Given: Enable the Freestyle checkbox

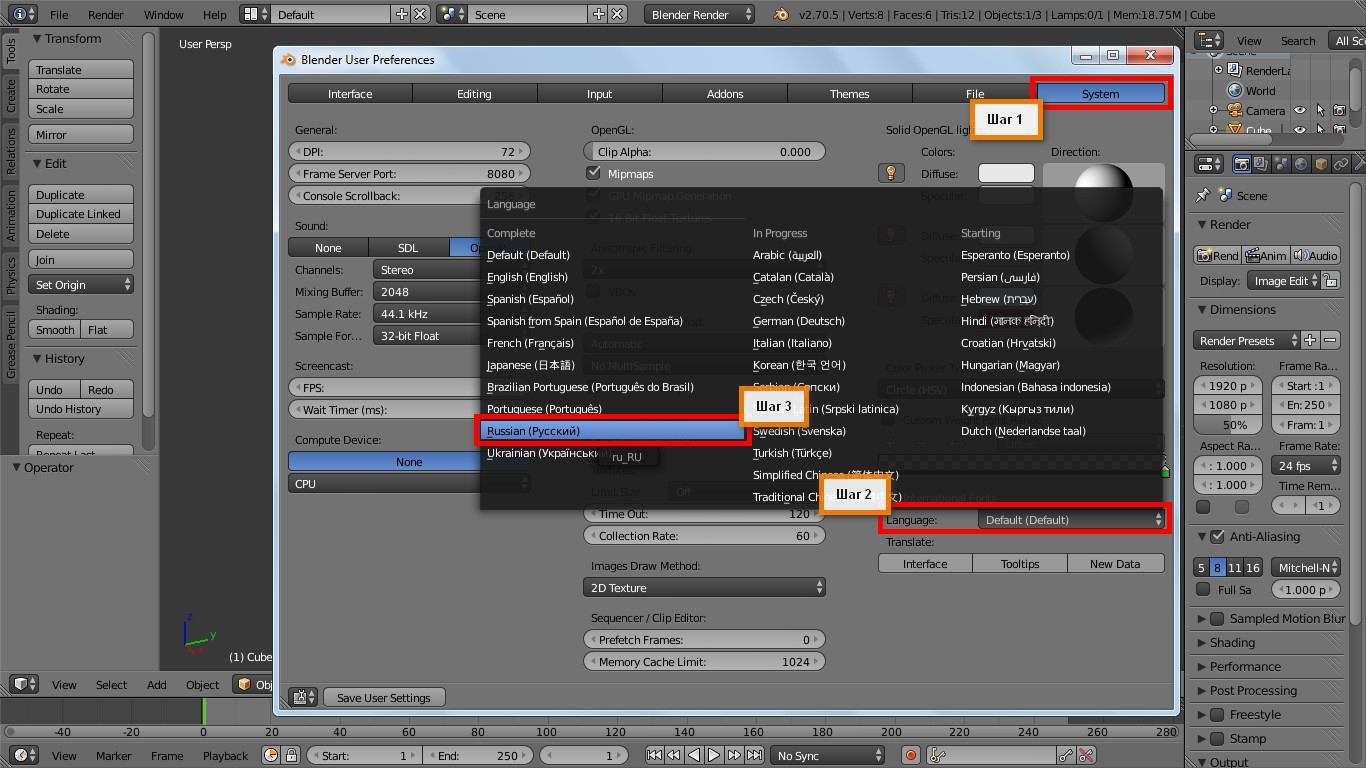Looking at the screenshot, I should pos(1217,714).
